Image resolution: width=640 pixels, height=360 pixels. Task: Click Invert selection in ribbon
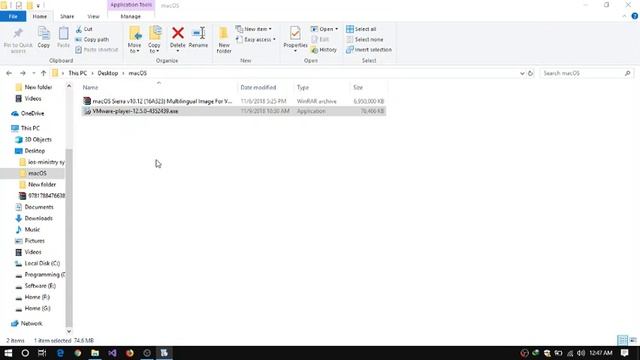(x=369, y=50)
